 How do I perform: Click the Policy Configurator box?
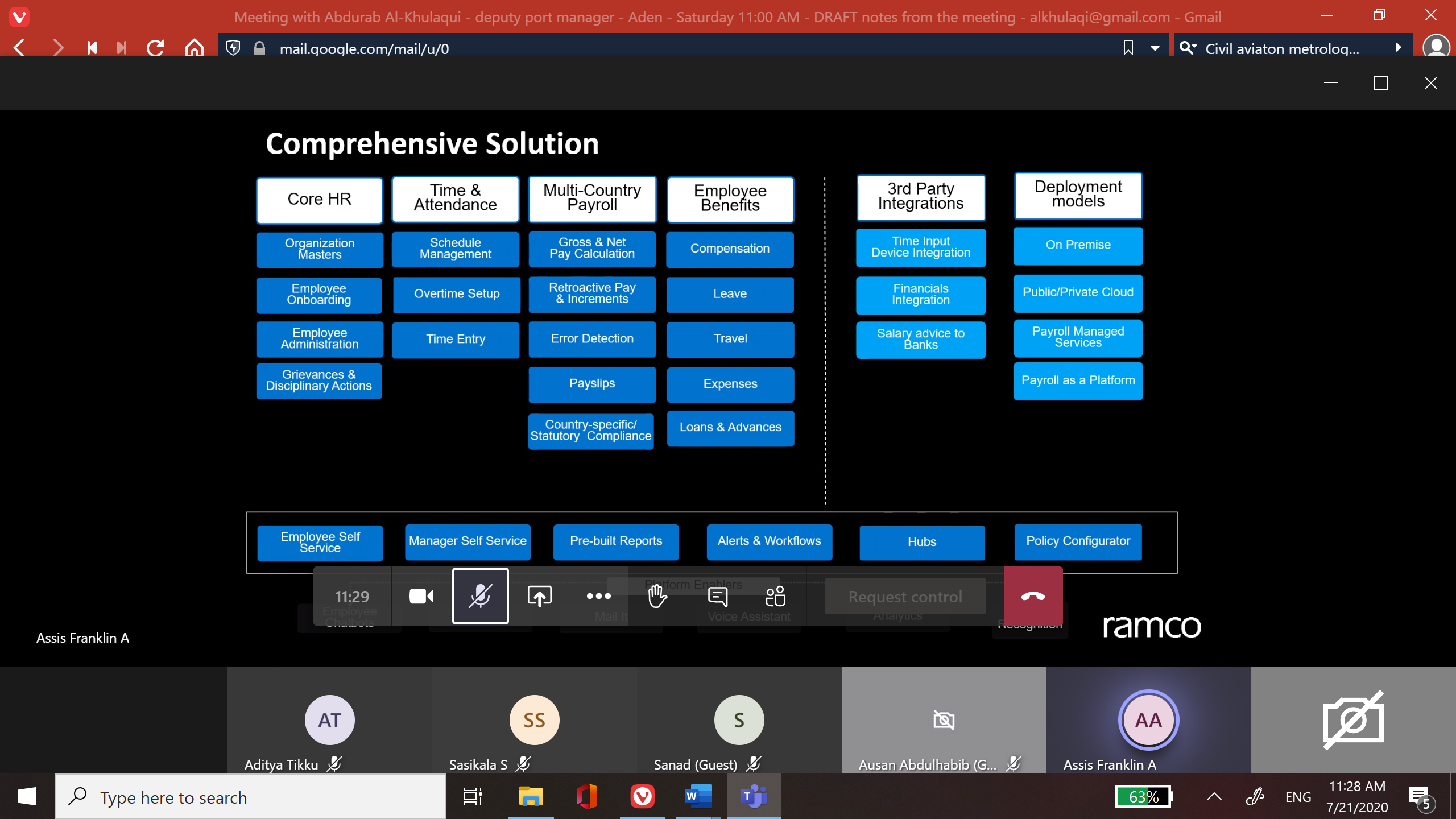1078,541
